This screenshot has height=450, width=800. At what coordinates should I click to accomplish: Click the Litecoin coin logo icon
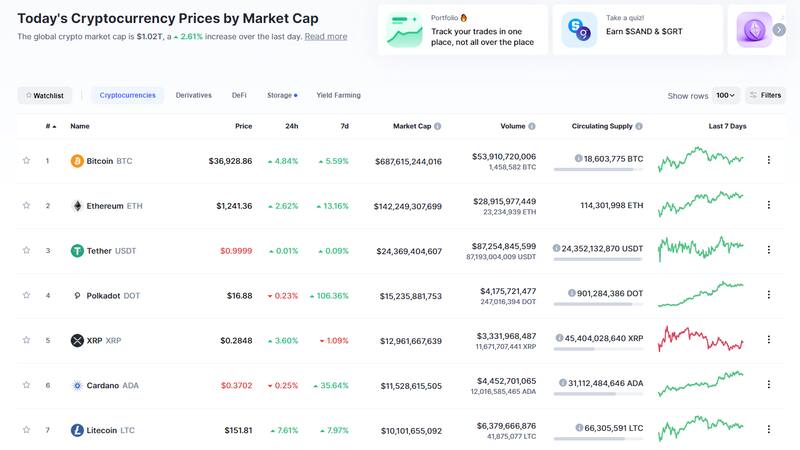click(x=77, y=431)
